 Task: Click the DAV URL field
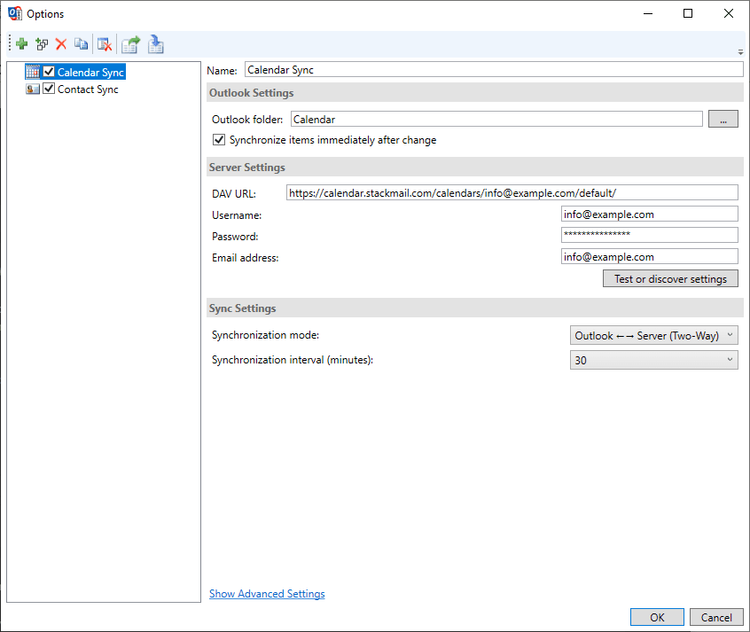pos(512,193)
